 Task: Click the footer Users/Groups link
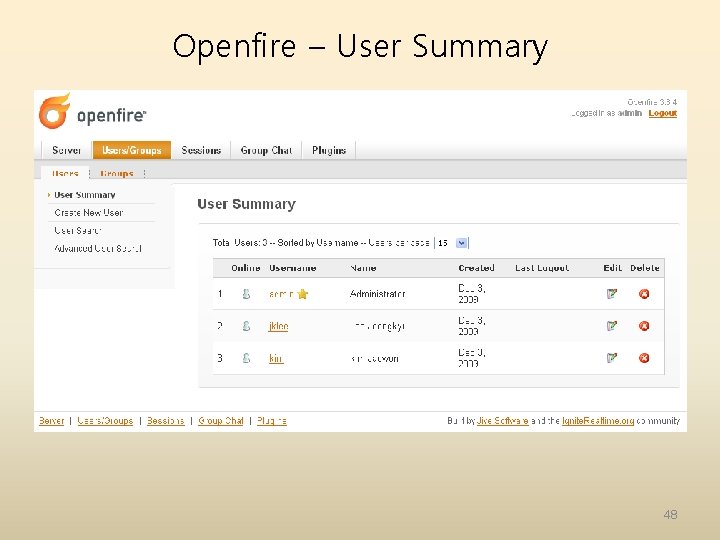(x=105, y=421)
